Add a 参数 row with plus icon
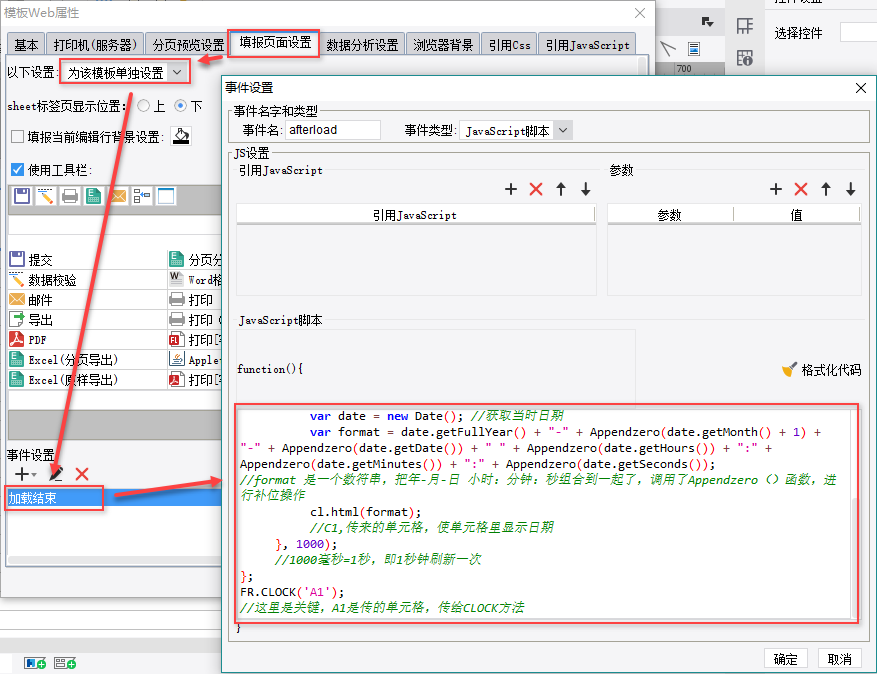Image resolution: width=877 pixels, height=674 pixels. [x=776, y=189]
